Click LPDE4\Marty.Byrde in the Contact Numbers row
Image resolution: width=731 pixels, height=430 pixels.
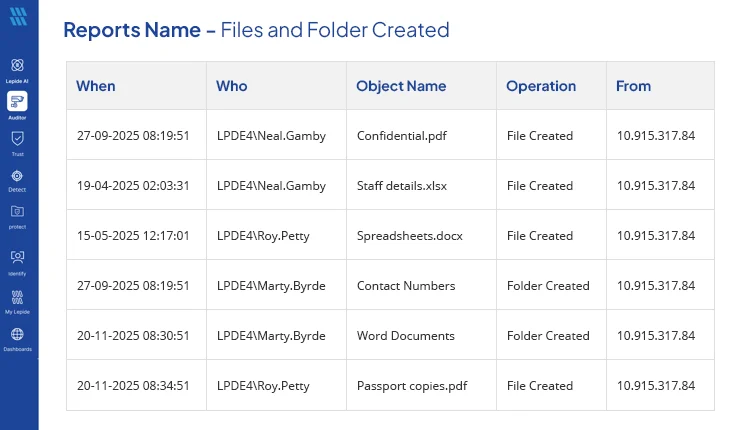point(271,285)
